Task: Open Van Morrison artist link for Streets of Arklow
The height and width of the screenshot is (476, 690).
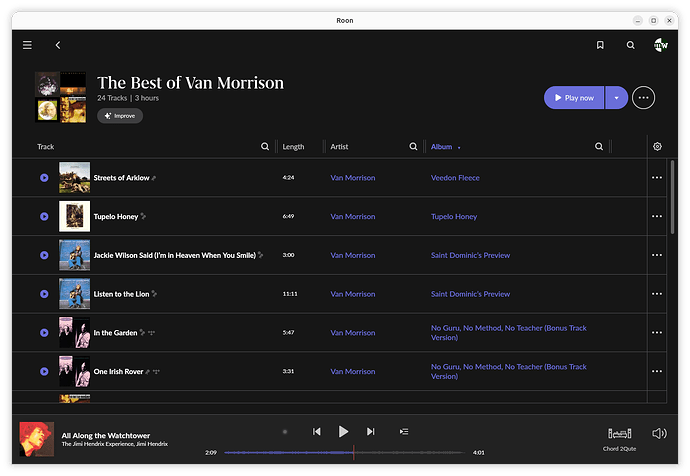Action: (353, 178)
